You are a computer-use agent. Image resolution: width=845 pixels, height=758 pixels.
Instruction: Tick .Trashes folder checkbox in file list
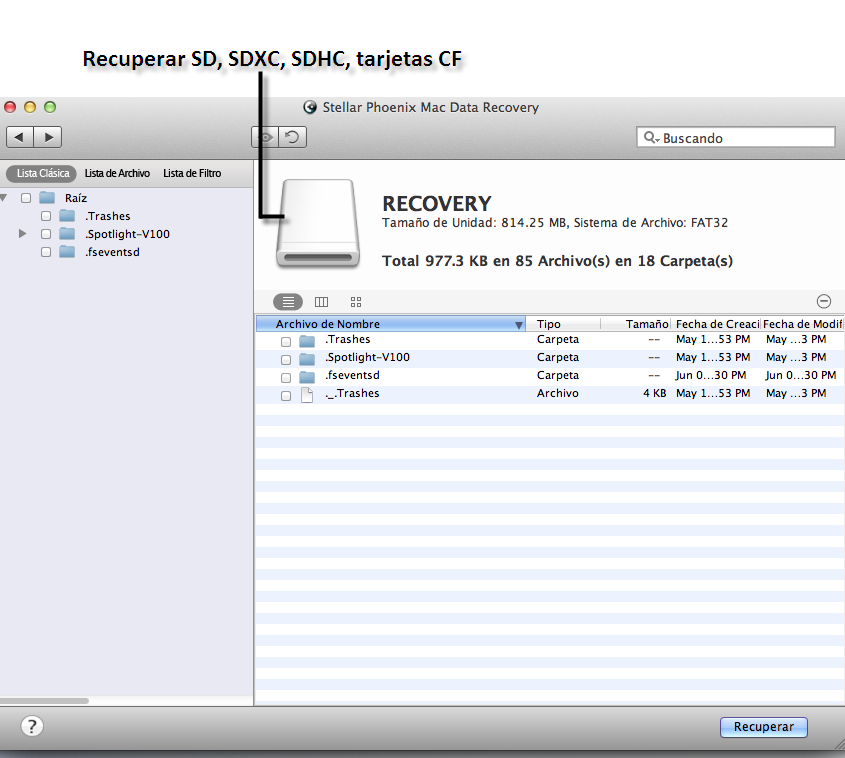click(286, 342)
